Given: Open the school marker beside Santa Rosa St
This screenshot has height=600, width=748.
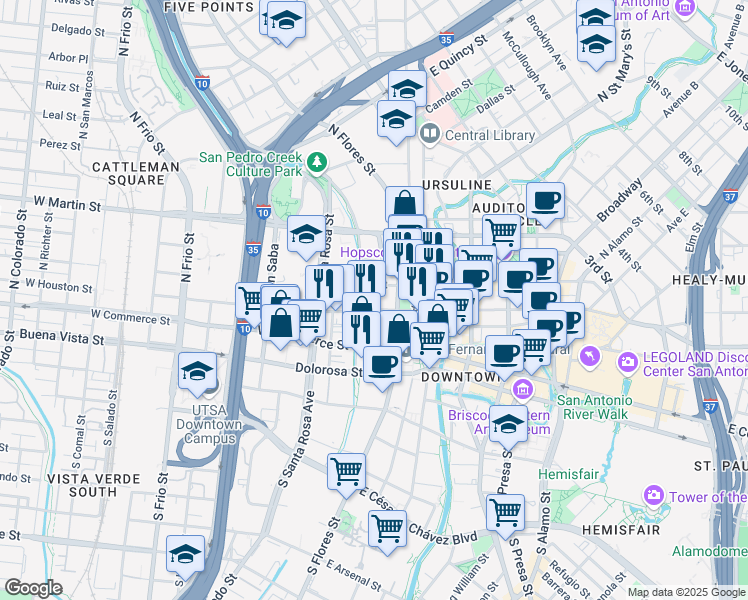Looking at the screenshot, I should pyautogui.click(x=306, y=234).
